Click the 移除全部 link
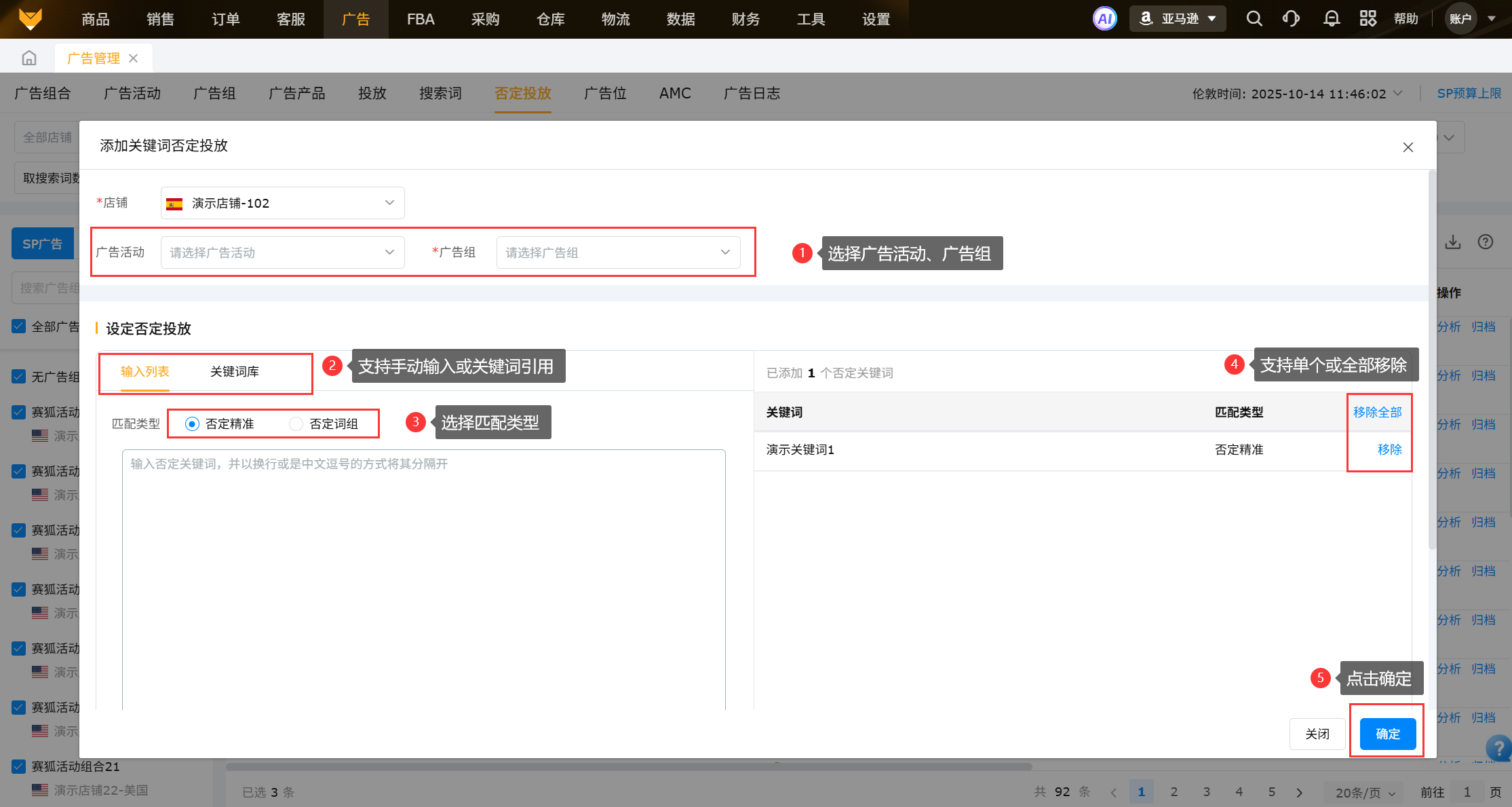This screenshot has width=1512, height=807. pyautogui.click(x=1377, y=413)
